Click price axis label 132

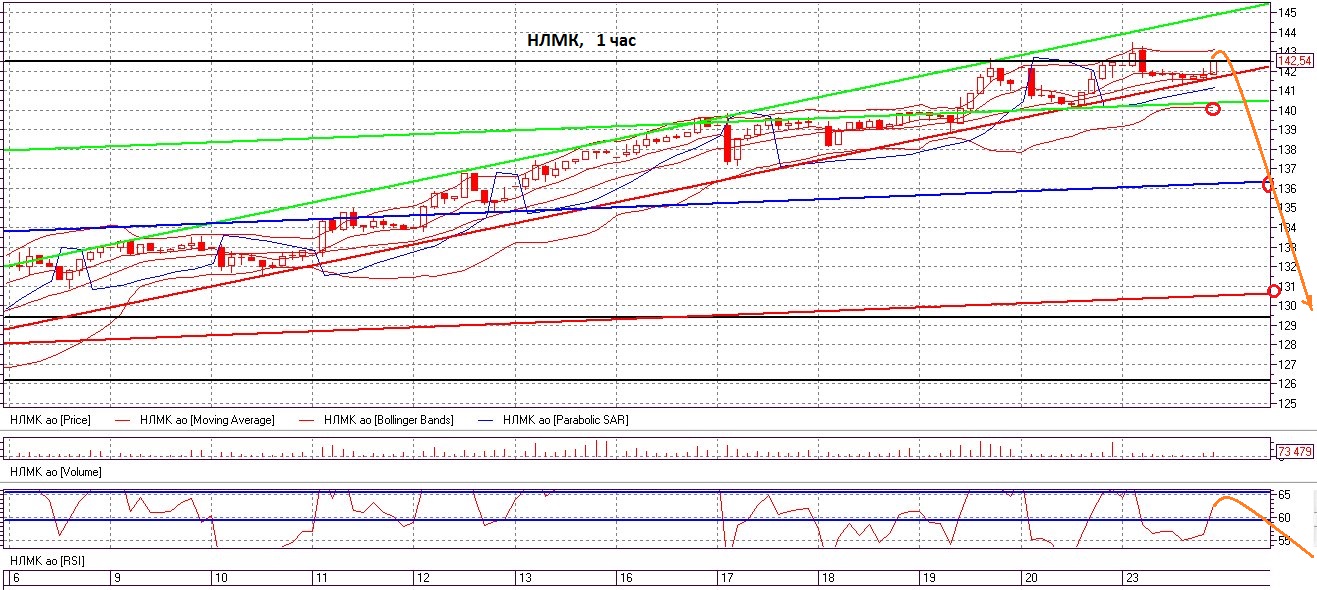1287,266
